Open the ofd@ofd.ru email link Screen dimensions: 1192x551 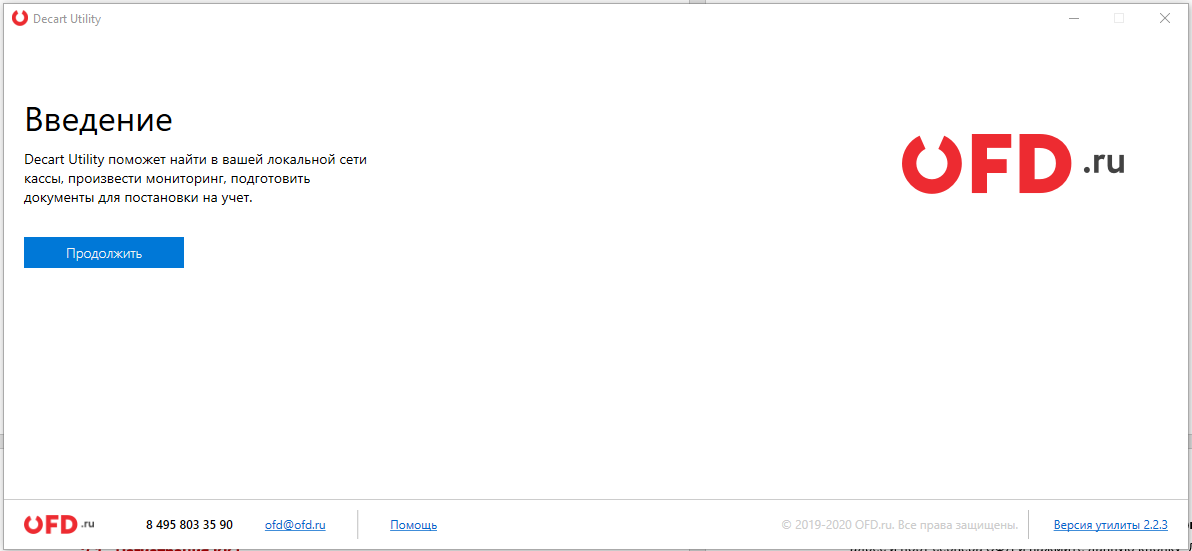295,525
